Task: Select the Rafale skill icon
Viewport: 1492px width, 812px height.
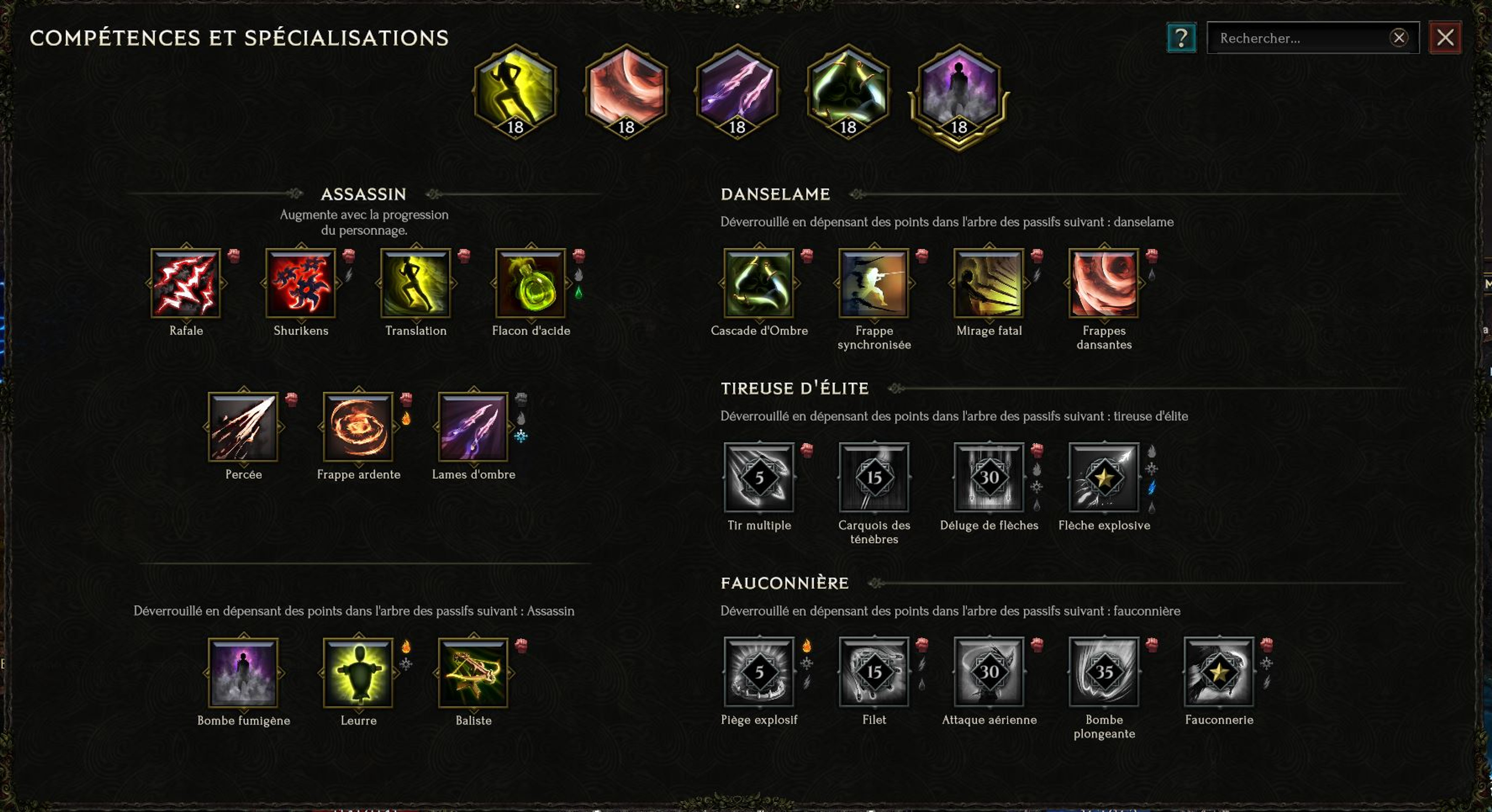Action: coord(186,283)
